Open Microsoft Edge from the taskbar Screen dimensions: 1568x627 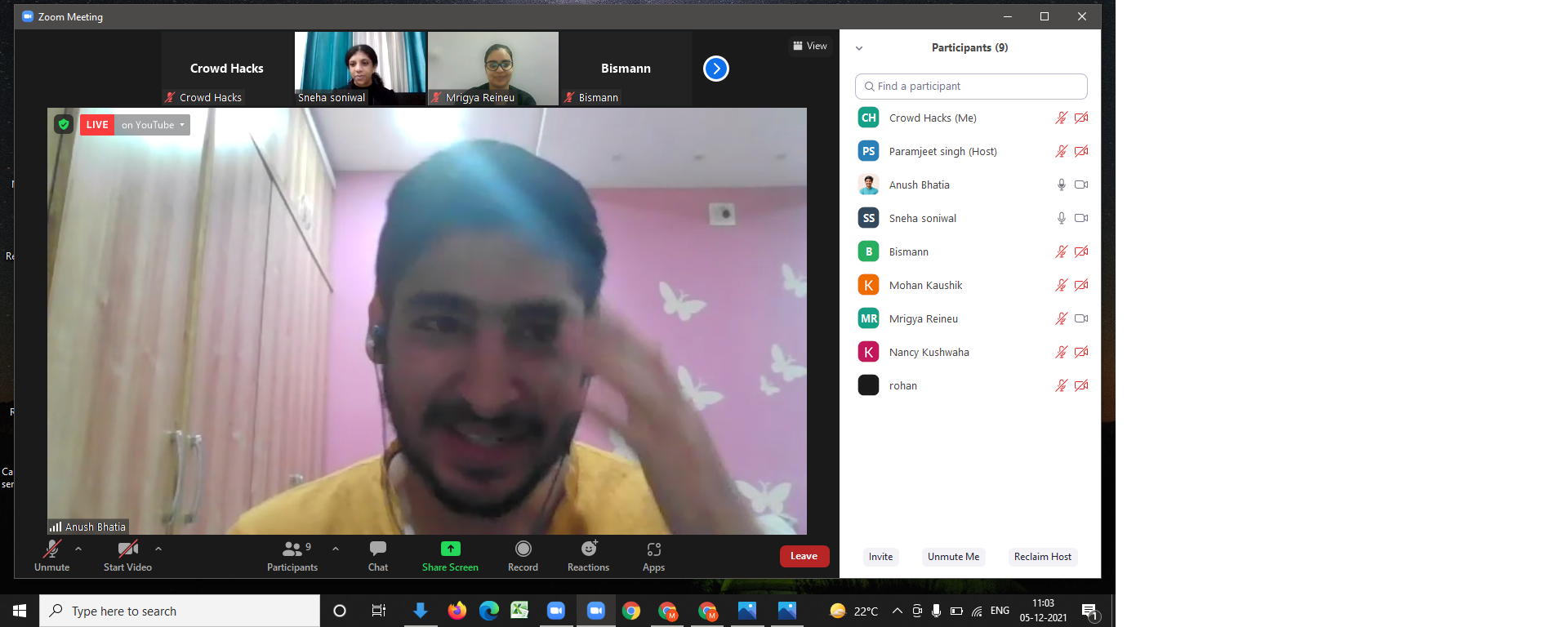(488, 611)
